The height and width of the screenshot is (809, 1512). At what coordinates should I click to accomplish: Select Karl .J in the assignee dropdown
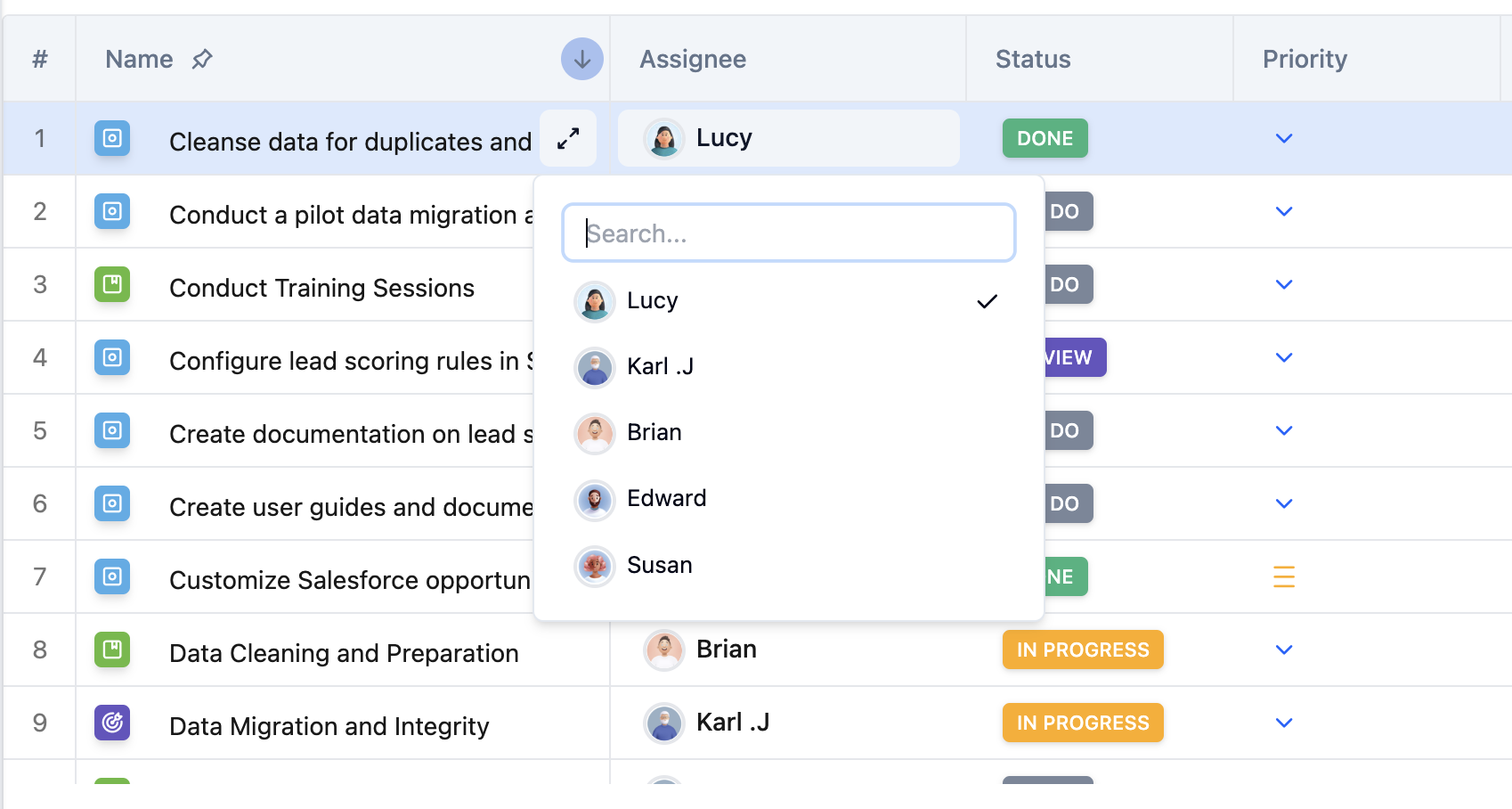point(660,367)
